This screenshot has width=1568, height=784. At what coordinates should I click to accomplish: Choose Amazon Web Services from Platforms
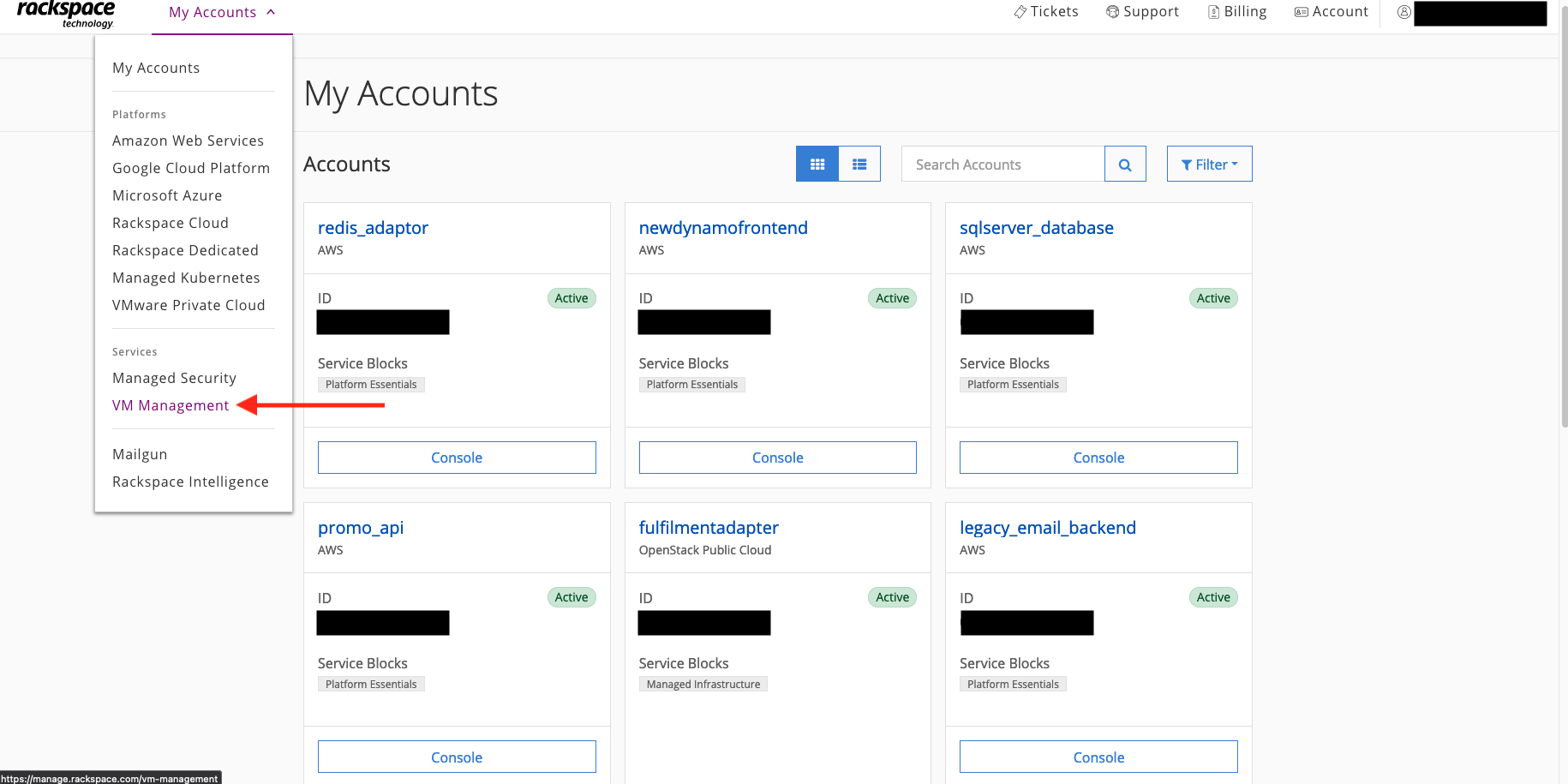pyautogui.click(x=188, y=140)
